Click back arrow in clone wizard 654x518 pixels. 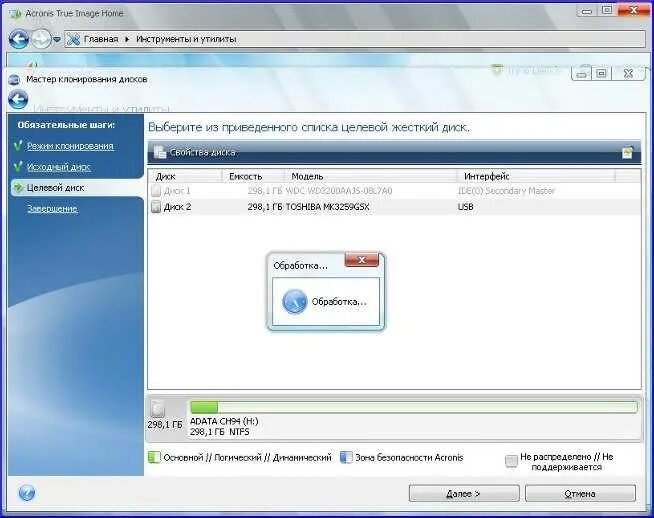[x=18, y=100]
